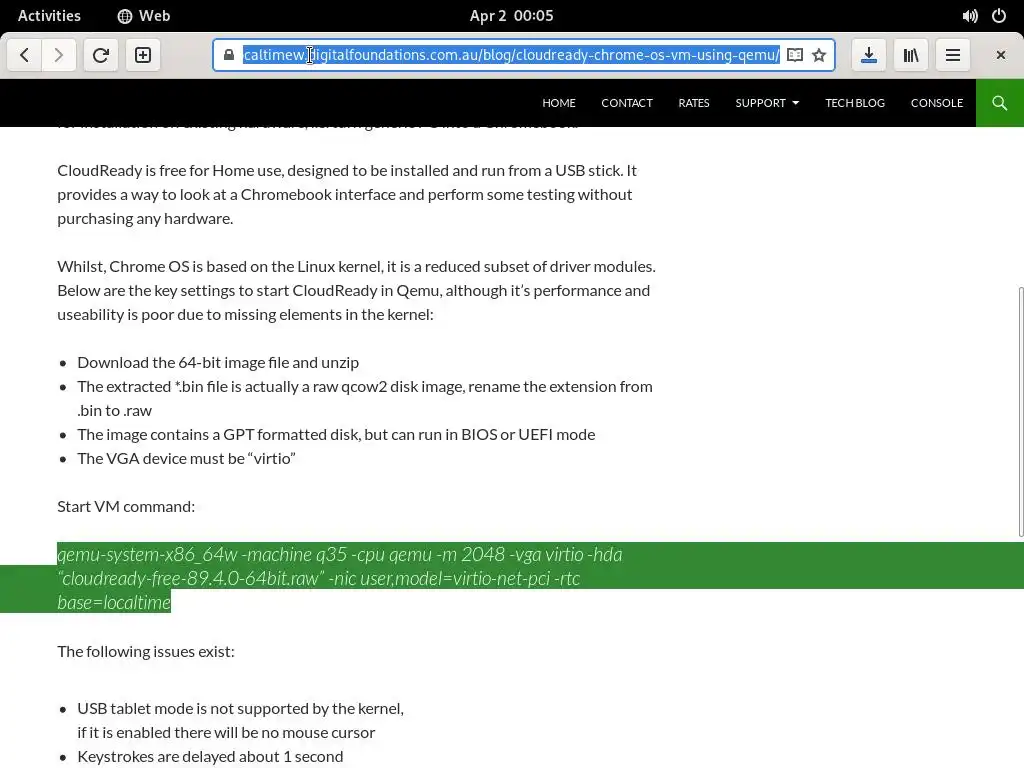The height and width of the screenshot is (768, 1024).
Task: Bookmark this page with the star icon
Action: [819, 55]
